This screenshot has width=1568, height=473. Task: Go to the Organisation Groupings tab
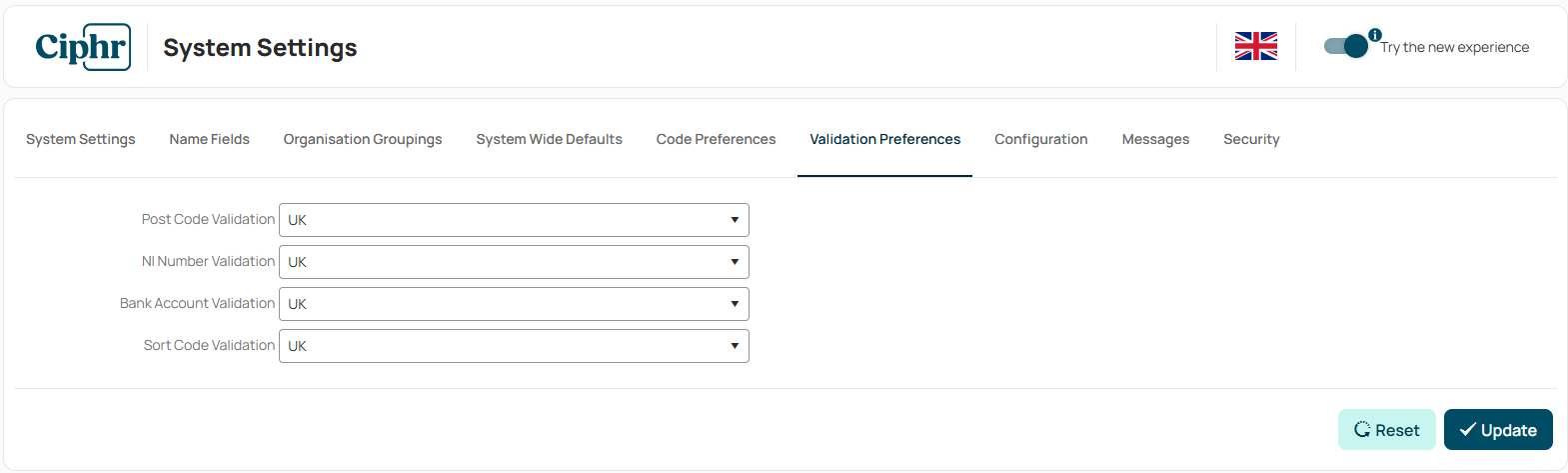(x=363, y=139)
